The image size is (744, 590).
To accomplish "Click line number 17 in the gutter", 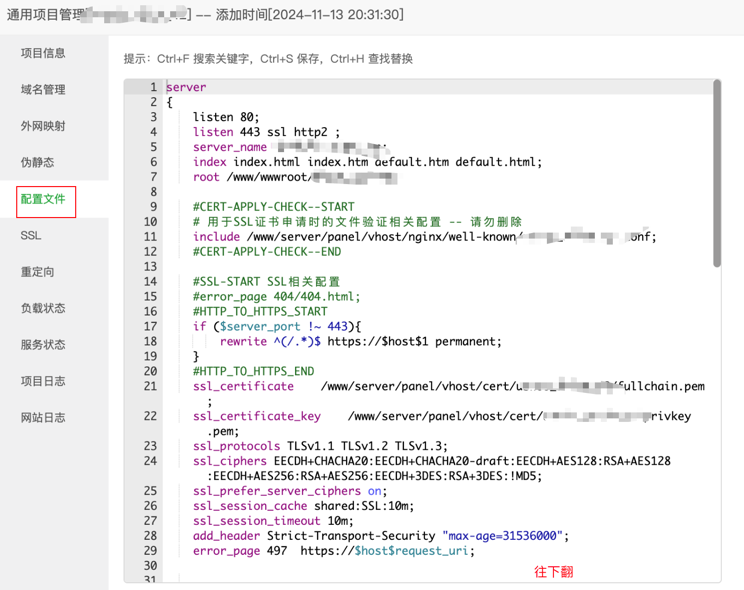I will (150, 326).
